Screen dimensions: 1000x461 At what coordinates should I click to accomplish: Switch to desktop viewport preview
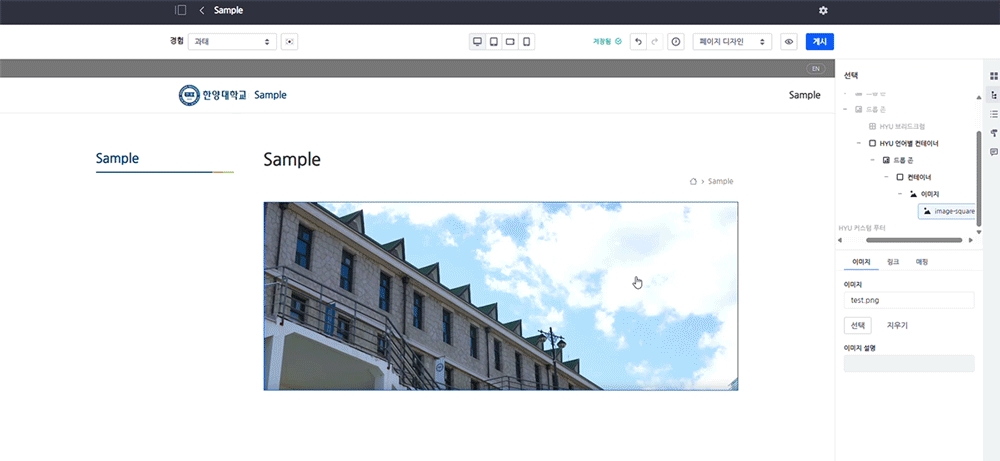point(477,42)
